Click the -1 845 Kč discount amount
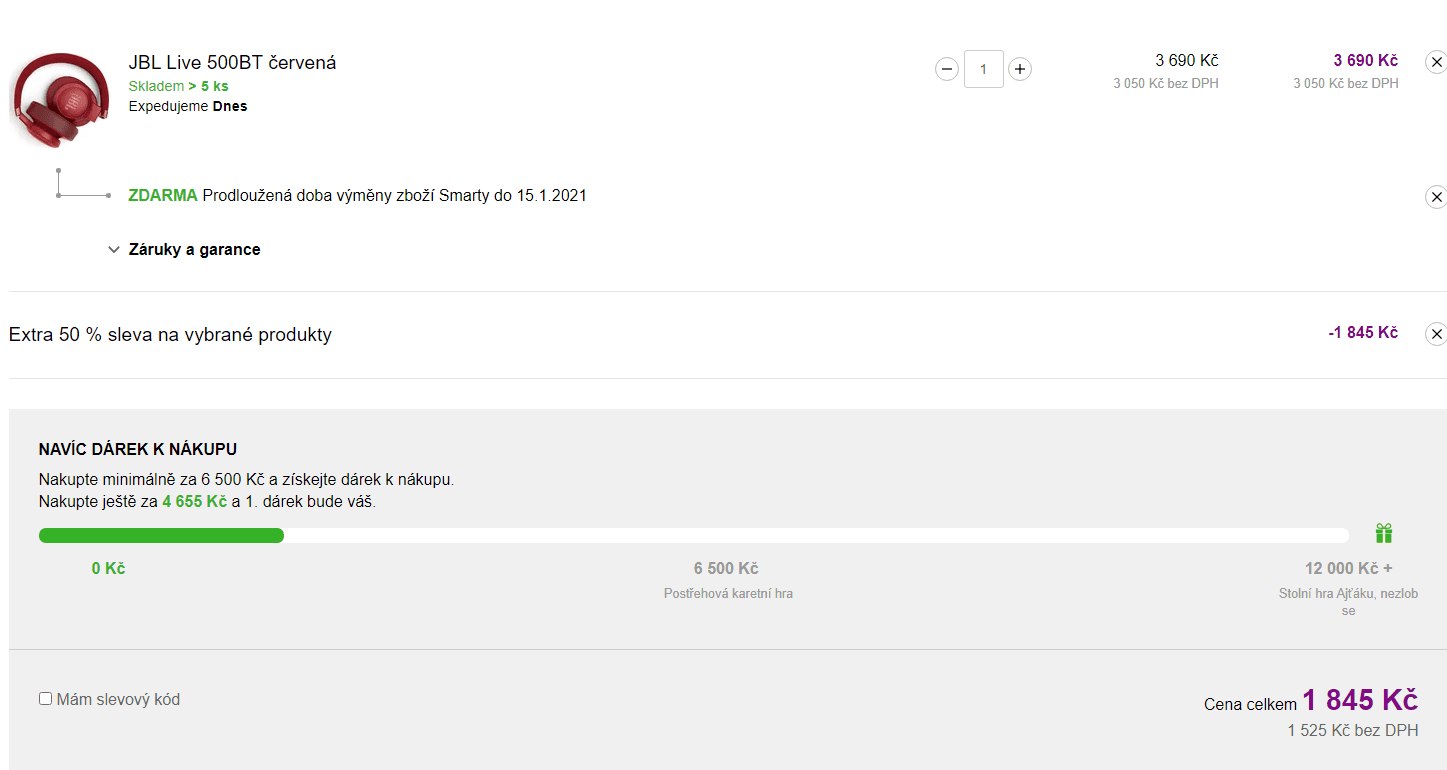 1363,332
